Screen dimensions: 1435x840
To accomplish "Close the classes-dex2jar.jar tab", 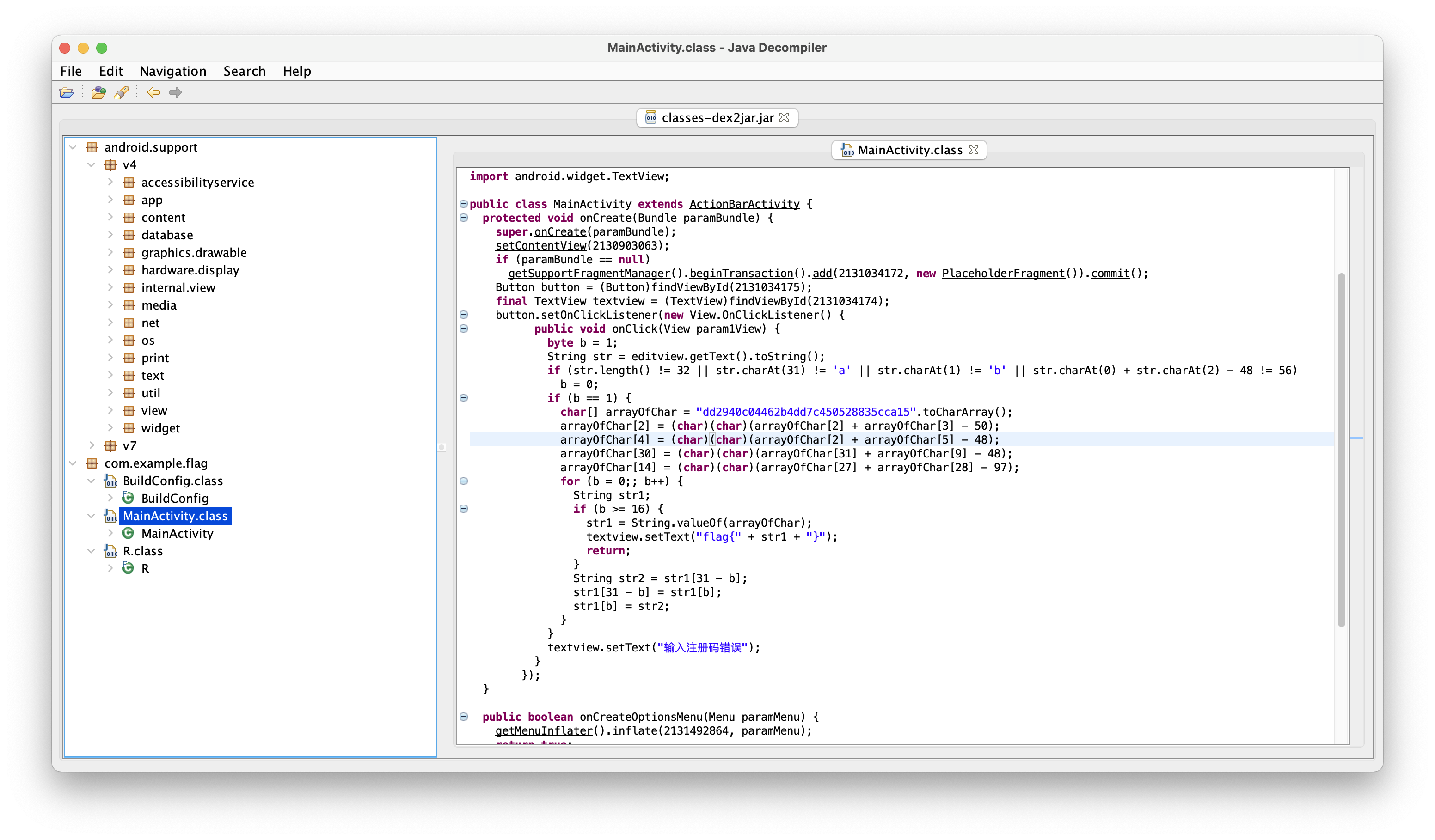I will click(x=784, y=117).
